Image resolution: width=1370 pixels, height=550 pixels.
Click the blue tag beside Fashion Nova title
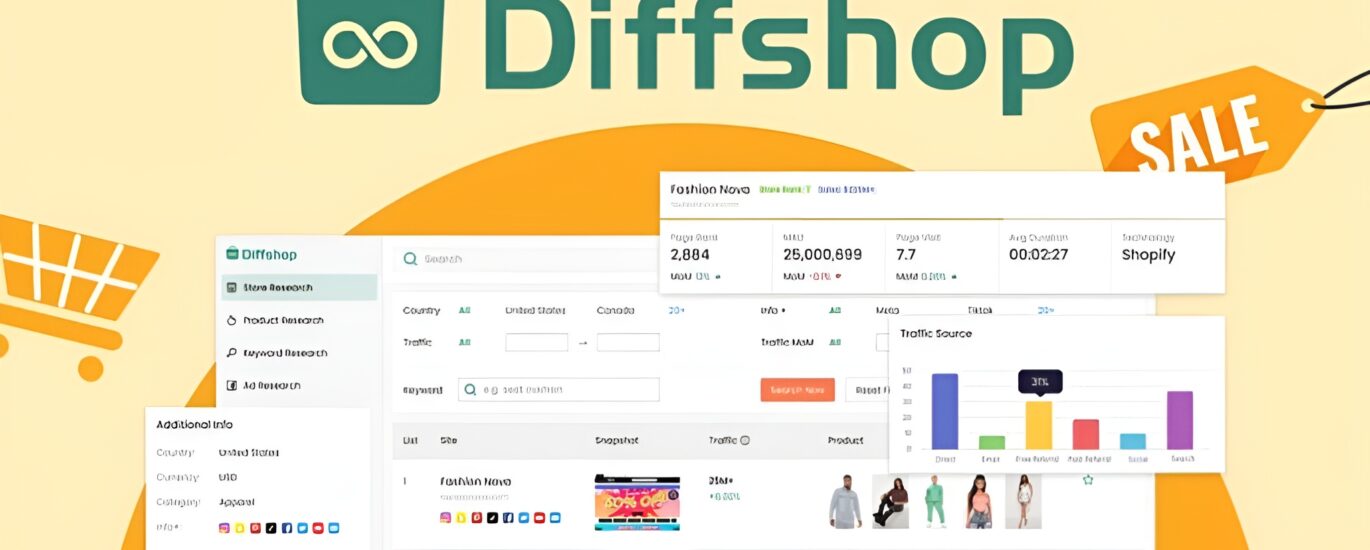[846, 188]
